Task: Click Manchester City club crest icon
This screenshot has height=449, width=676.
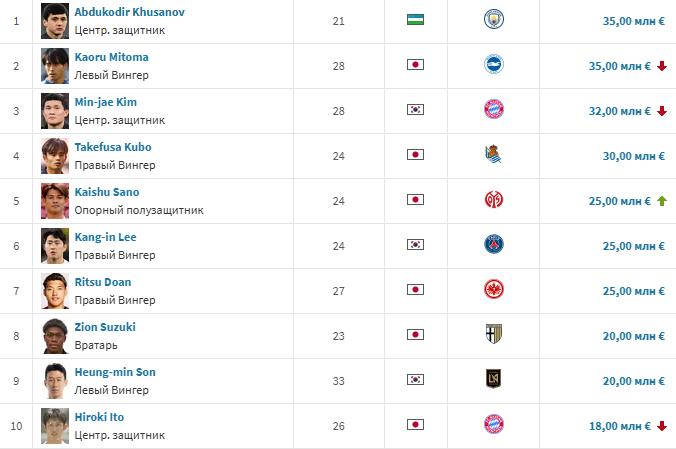Action: point(493,20)
